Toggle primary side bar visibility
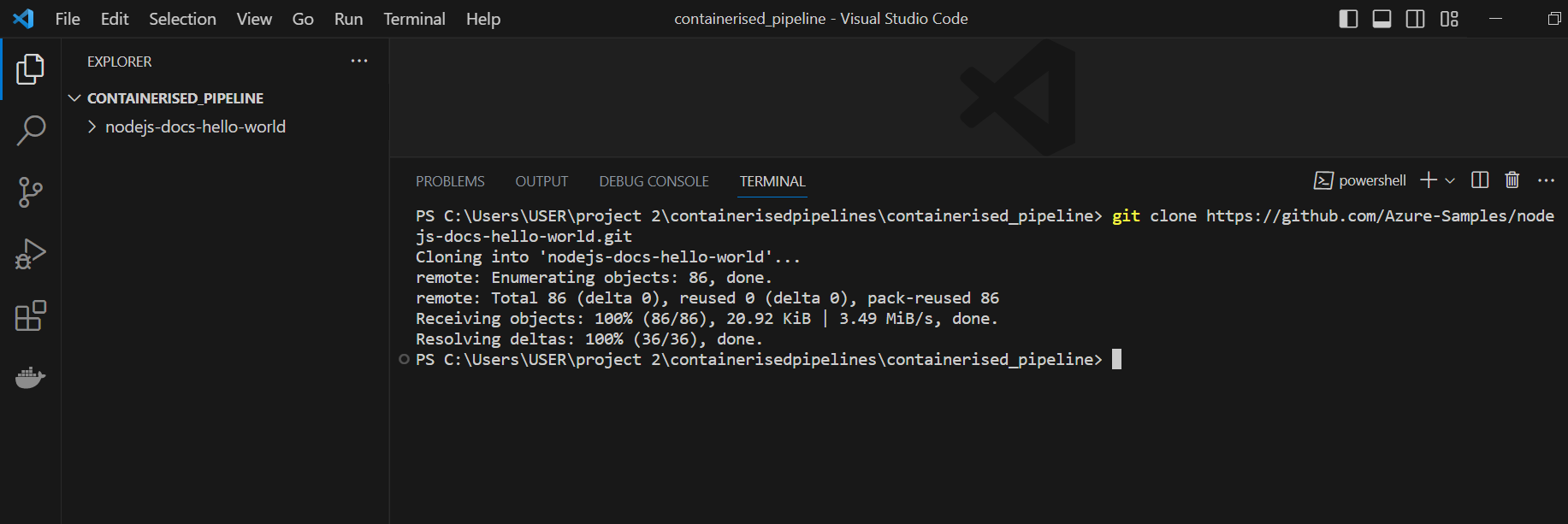The height and width of the screenshot is (524, 1568). tap(1348, 19)
